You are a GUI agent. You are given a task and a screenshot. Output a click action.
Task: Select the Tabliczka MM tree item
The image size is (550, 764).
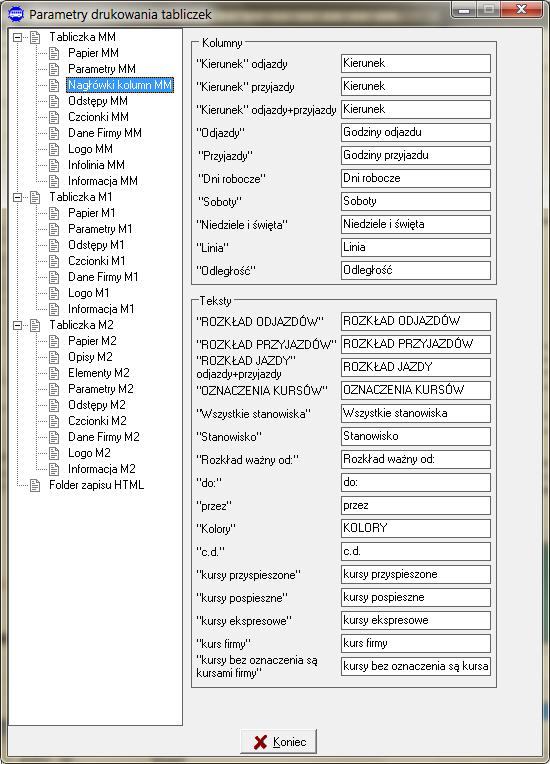tap(82, 37)
